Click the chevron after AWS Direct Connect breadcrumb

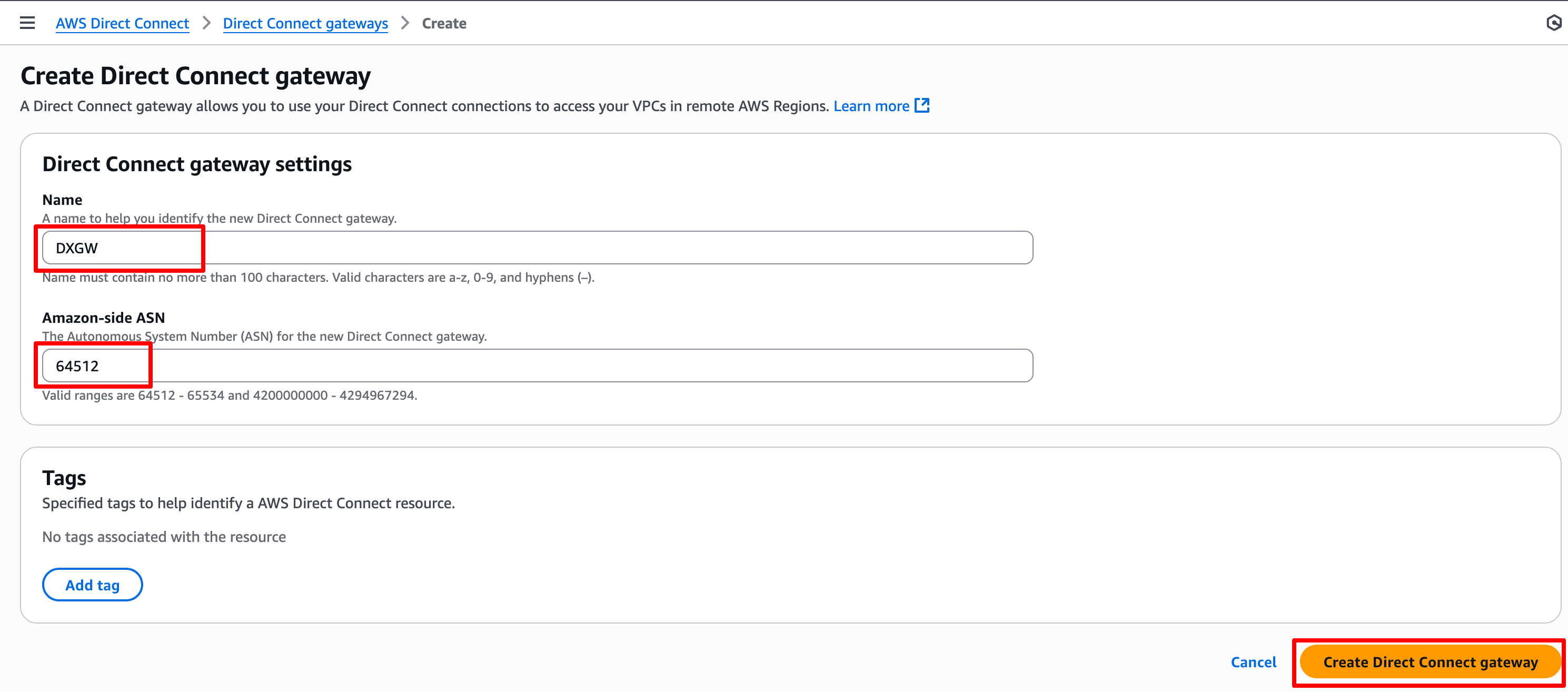pyautogui.click(x=206, y=23)
